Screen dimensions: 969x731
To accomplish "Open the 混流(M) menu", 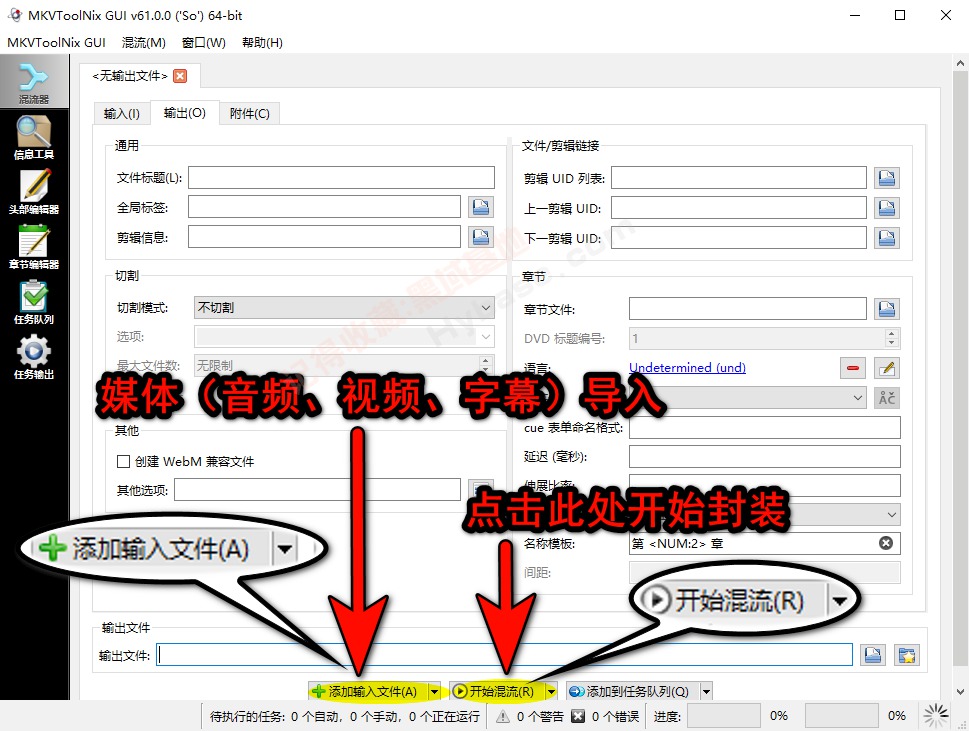I will pos(142,42).
